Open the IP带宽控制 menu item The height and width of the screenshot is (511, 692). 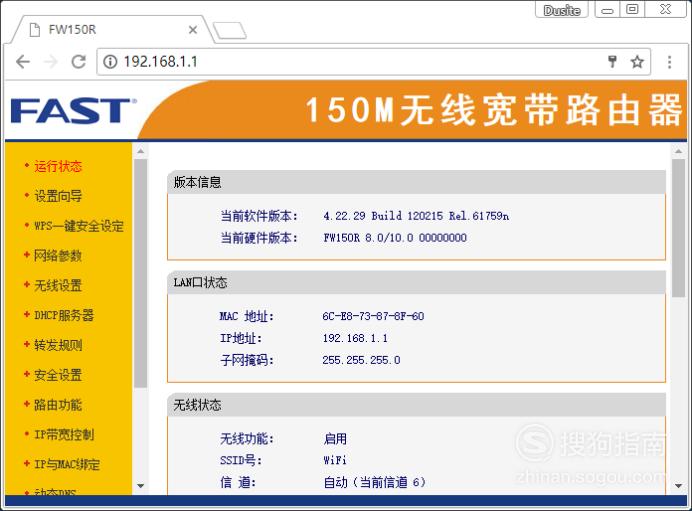[x=64, y=435]
